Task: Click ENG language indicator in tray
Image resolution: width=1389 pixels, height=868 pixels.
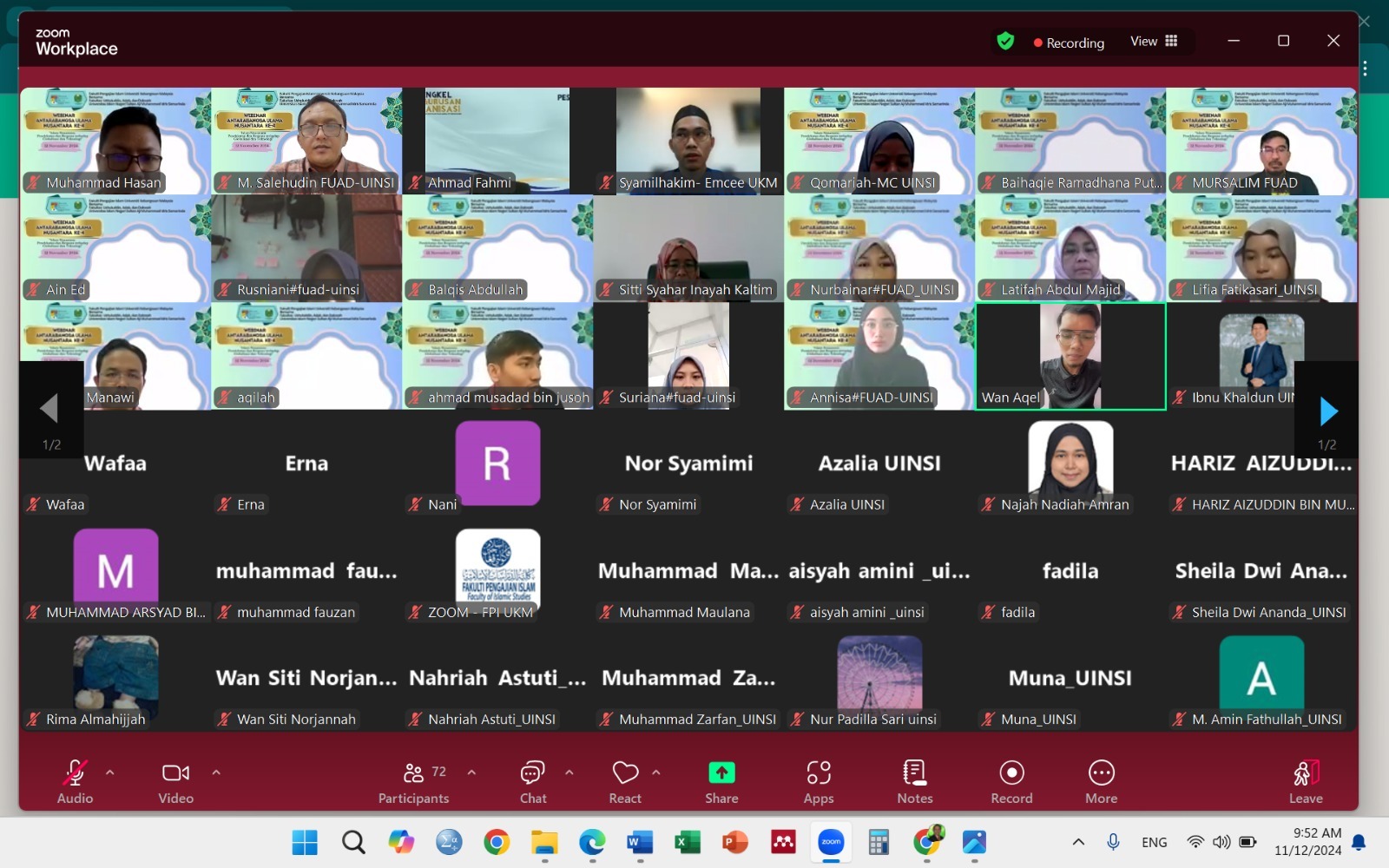Action: tap(1155, 842)
